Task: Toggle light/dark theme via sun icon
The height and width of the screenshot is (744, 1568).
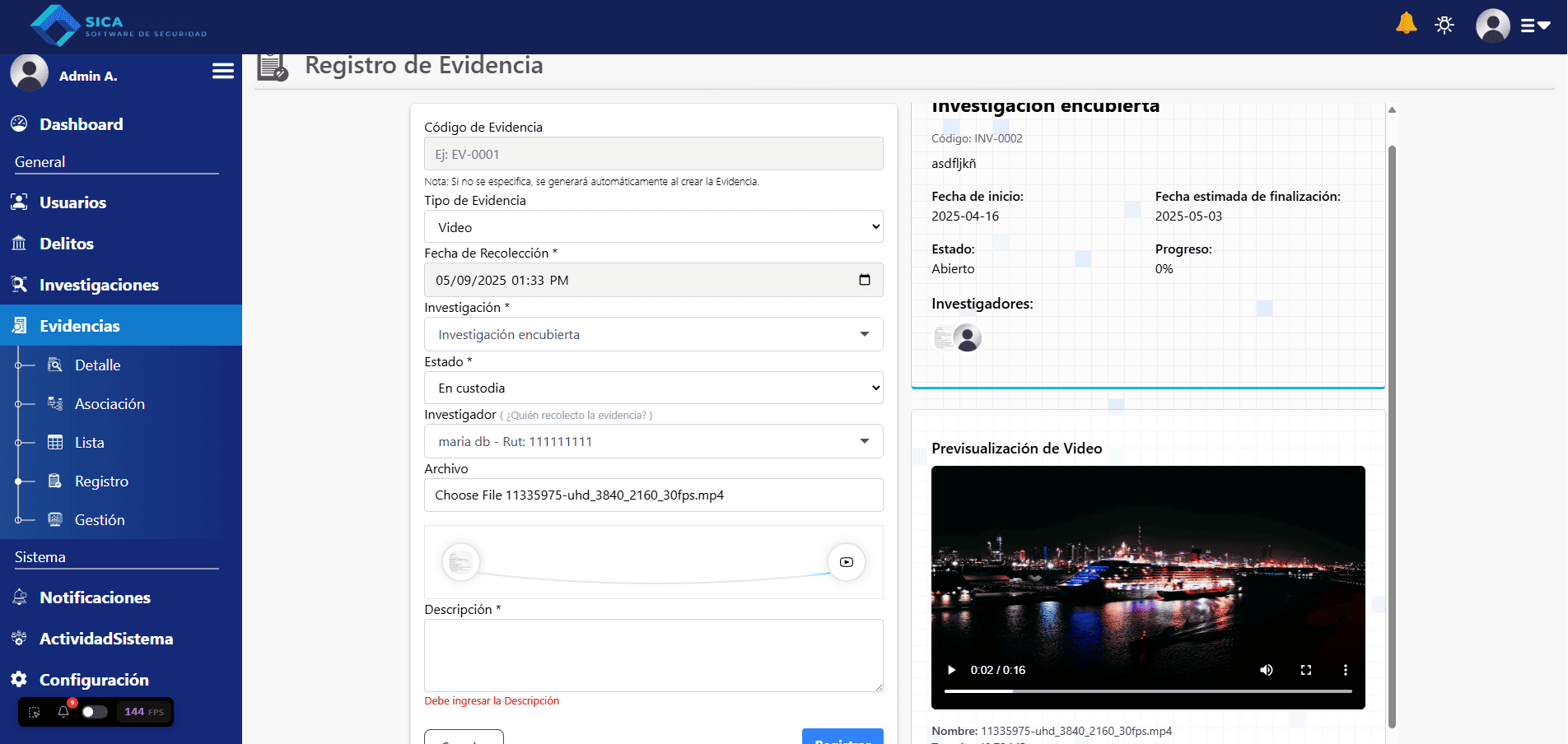Action: pyautogui.click(x=1444, y=25)
